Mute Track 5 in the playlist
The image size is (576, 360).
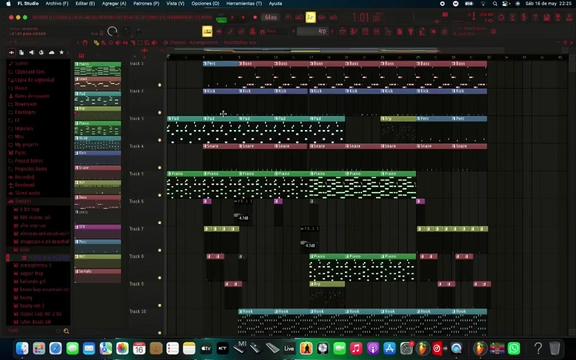(159, 195)
